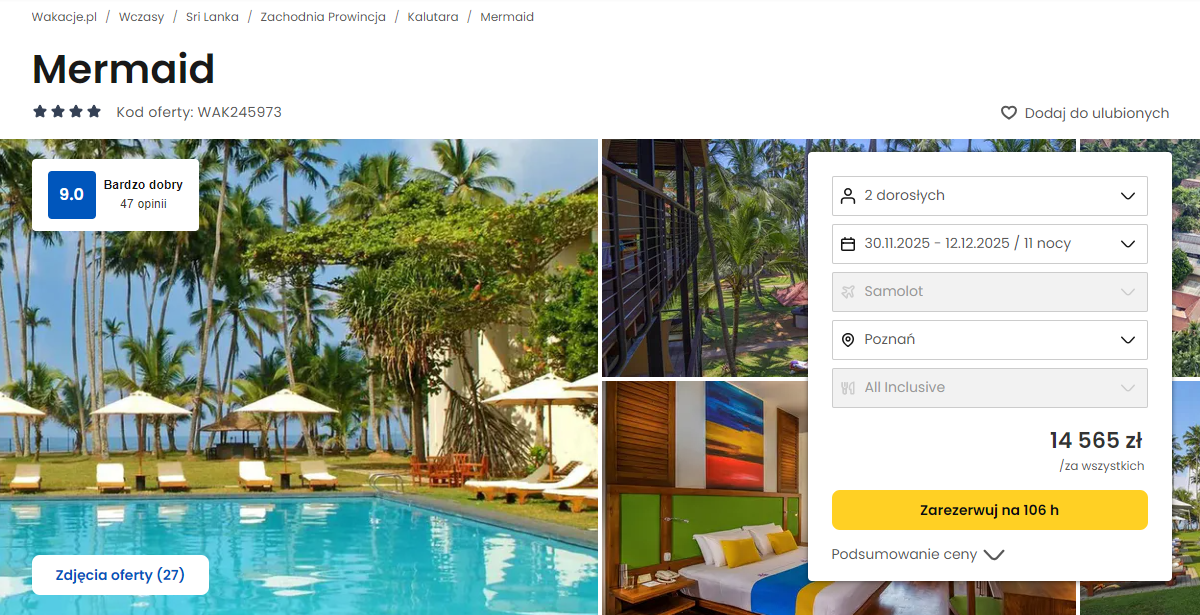Expand the 2 dorosłych guests dropdown

click(x=990, y=195)
